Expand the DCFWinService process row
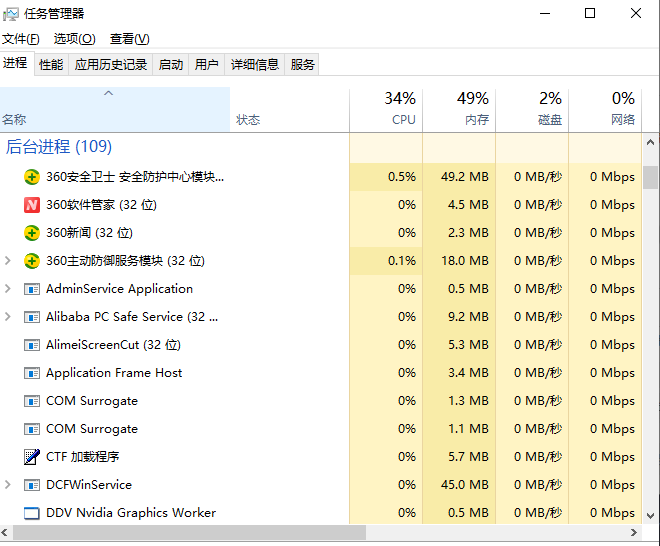The height and width of the screenshot is (546, 660). click(x=8, y=485)
